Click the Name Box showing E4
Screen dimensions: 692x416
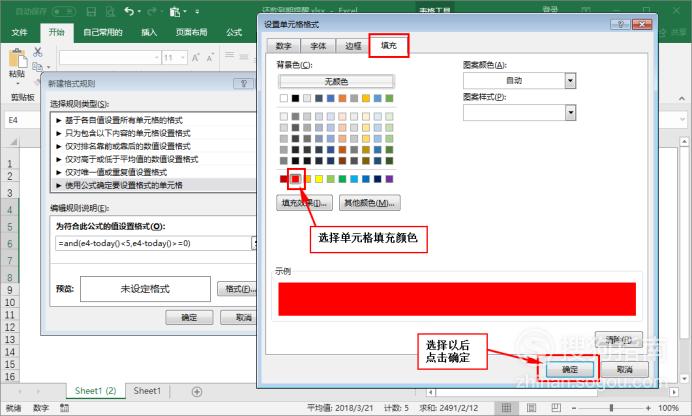point(23,120)
